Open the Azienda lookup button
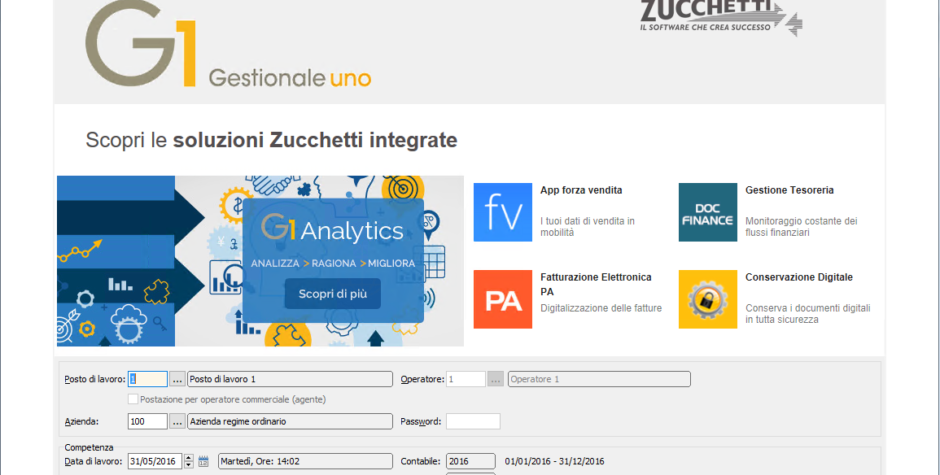This screenshot has height=475, width=940. 177,422
